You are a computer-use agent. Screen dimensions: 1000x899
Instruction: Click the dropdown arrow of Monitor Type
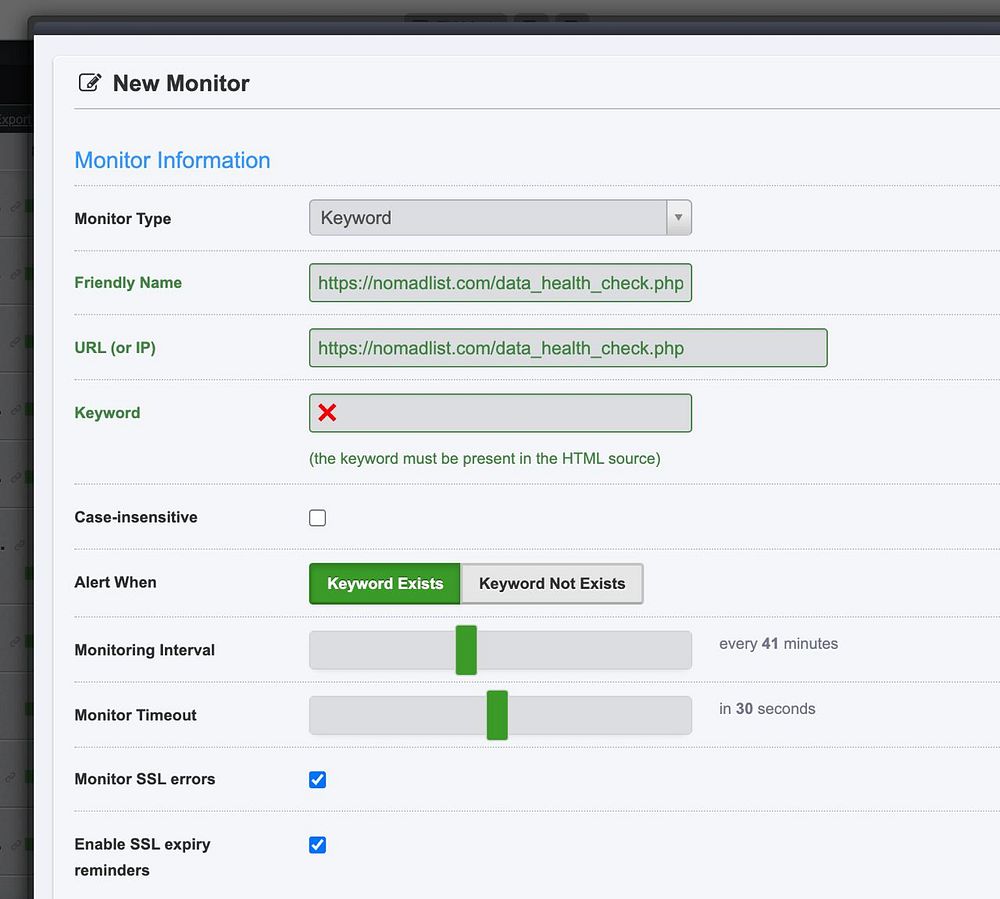pos(679,217)
